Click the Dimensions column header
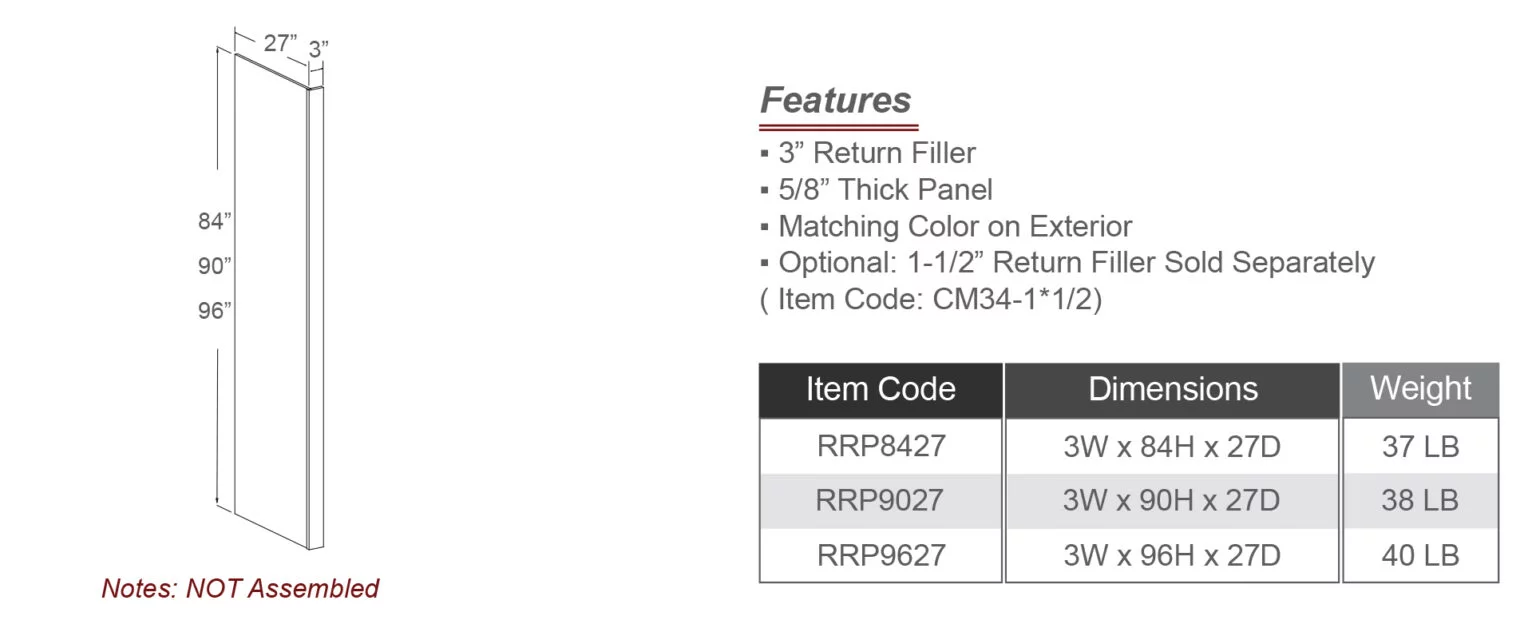Viewport: 1536px width, 624px height. pyautogui.click(x=1172, y=389)
